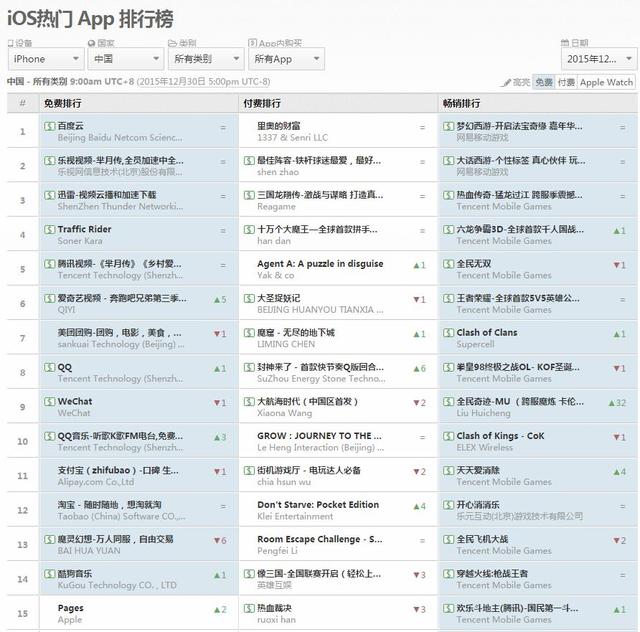Click publisher 1337 & Senri LLC
Image resolution: width=640 pixels, height=632 pixels.
[292, 138]
